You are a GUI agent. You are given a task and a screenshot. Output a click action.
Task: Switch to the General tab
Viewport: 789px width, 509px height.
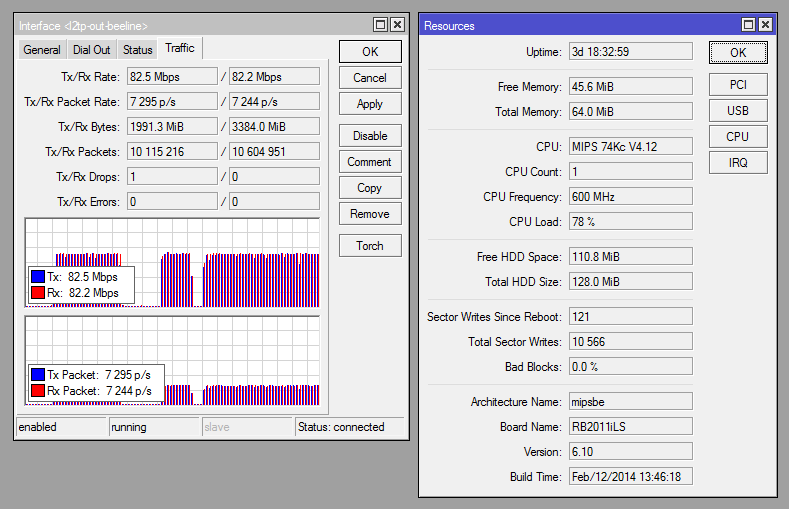pos(42,50)
